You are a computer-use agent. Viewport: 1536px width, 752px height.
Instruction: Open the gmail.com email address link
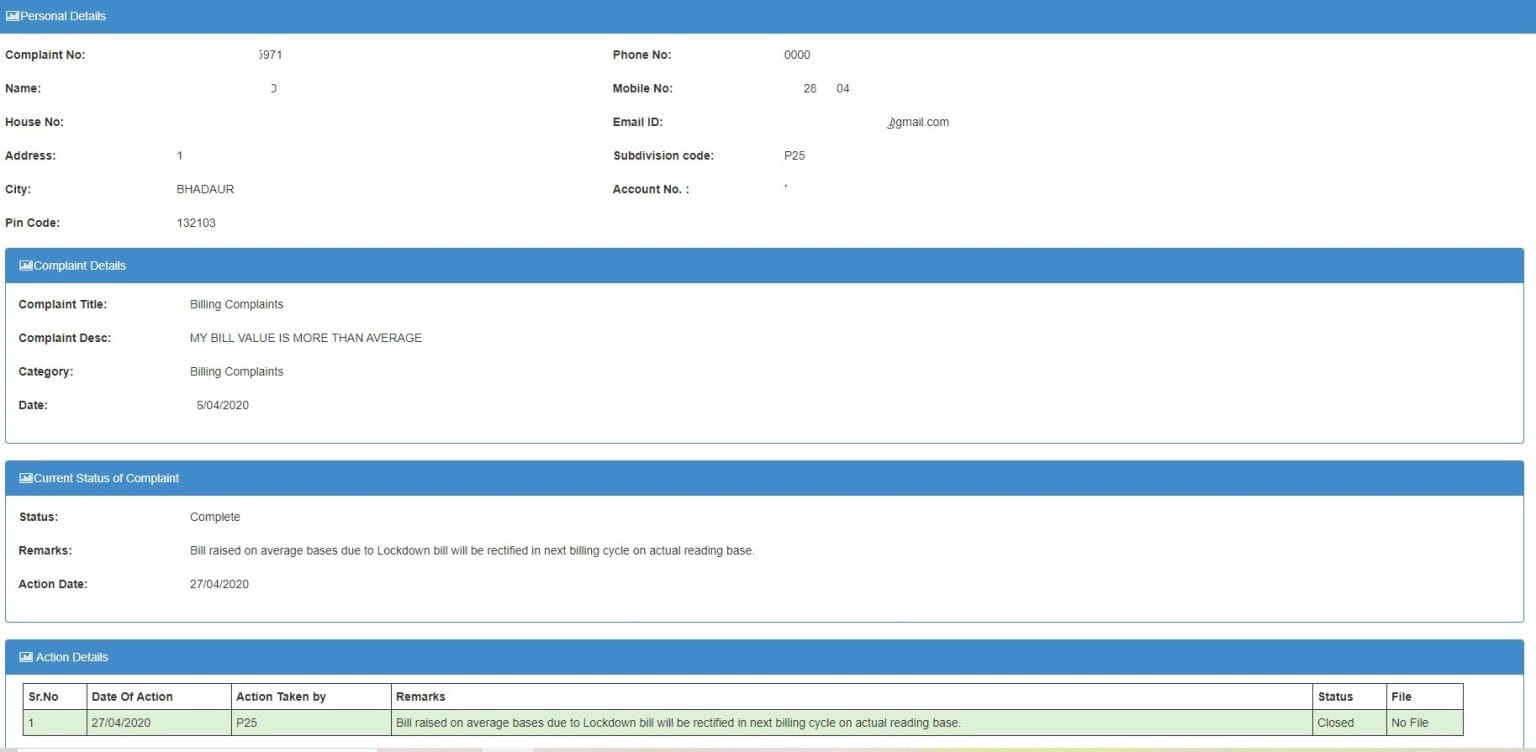918,121
